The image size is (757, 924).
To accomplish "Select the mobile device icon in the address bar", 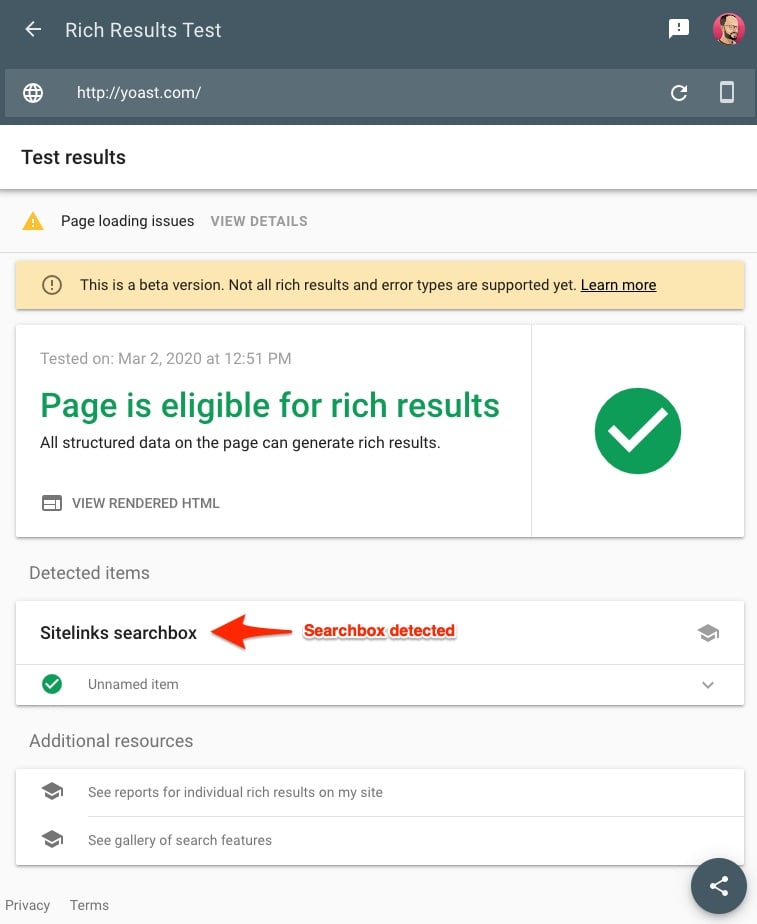I will 727,92.
